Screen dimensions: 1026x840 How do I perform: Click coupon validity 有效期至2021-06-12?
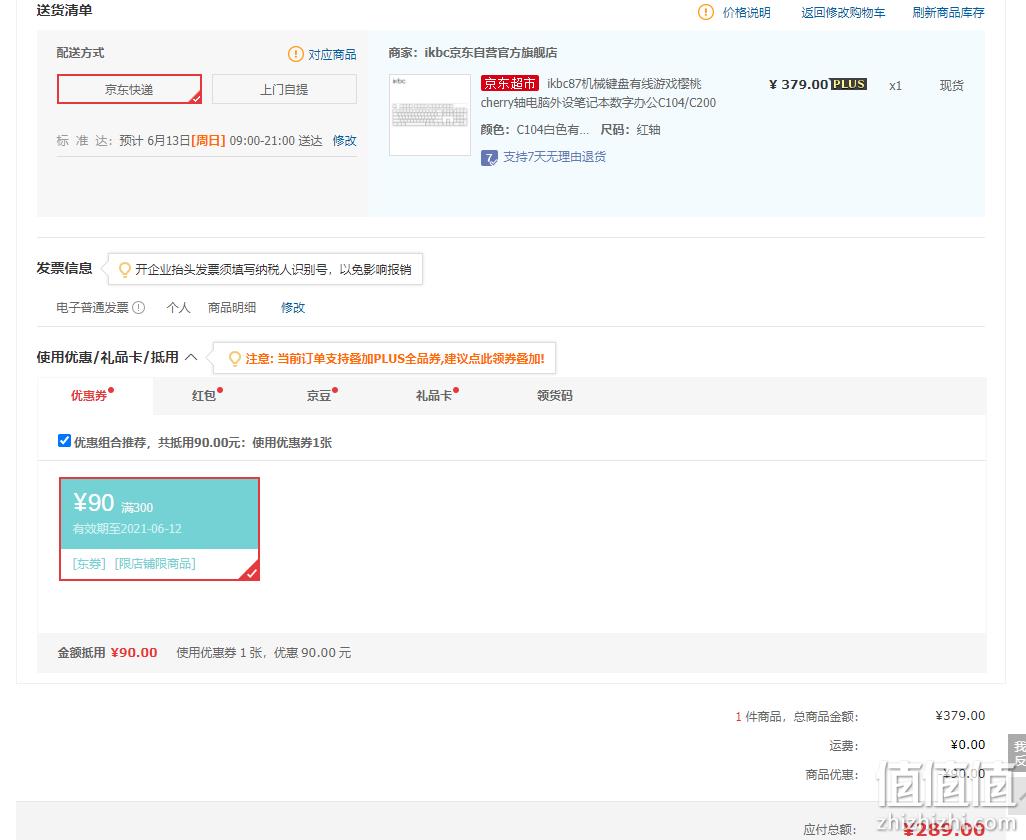click(127, 529)
